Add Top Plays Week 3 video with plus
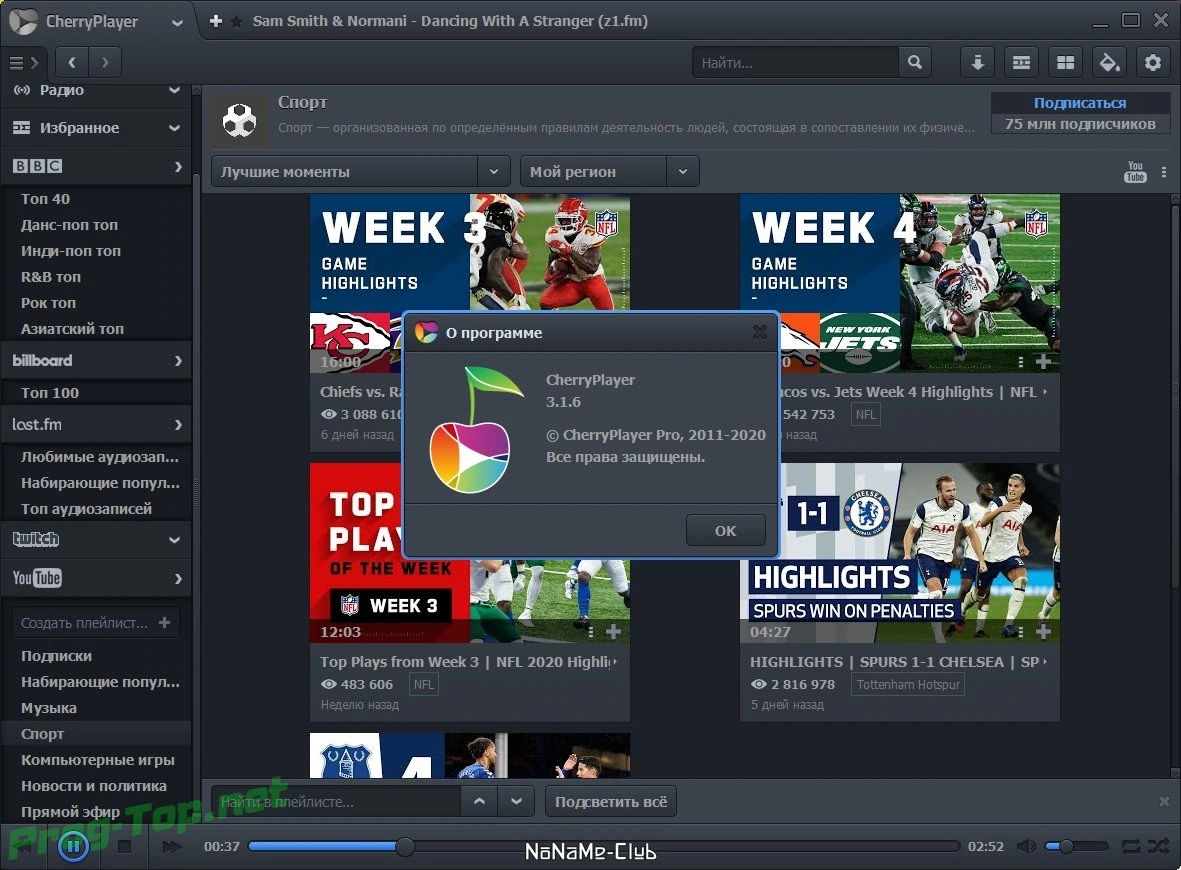The height and width of the screenshot is (870, 1181). (x=613, y=632)
